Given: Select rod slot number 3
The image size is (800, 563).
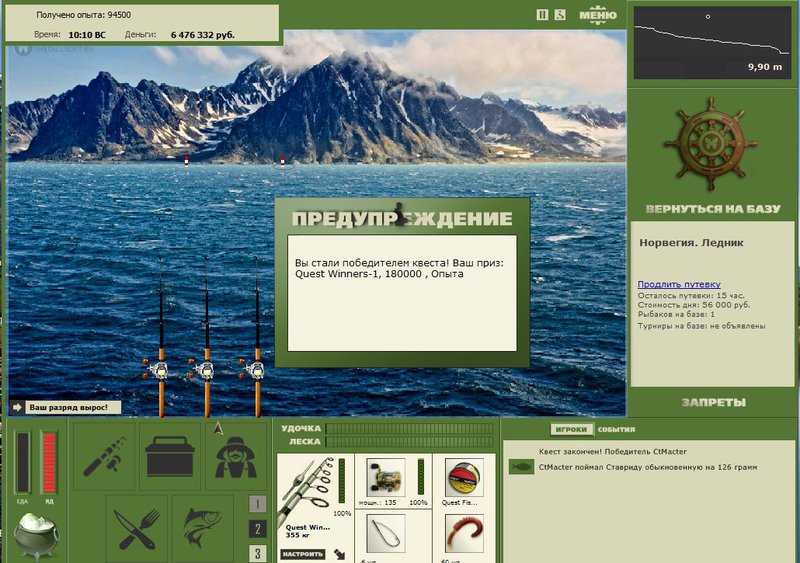Looking at the screenshot, I should coord(257,553).
